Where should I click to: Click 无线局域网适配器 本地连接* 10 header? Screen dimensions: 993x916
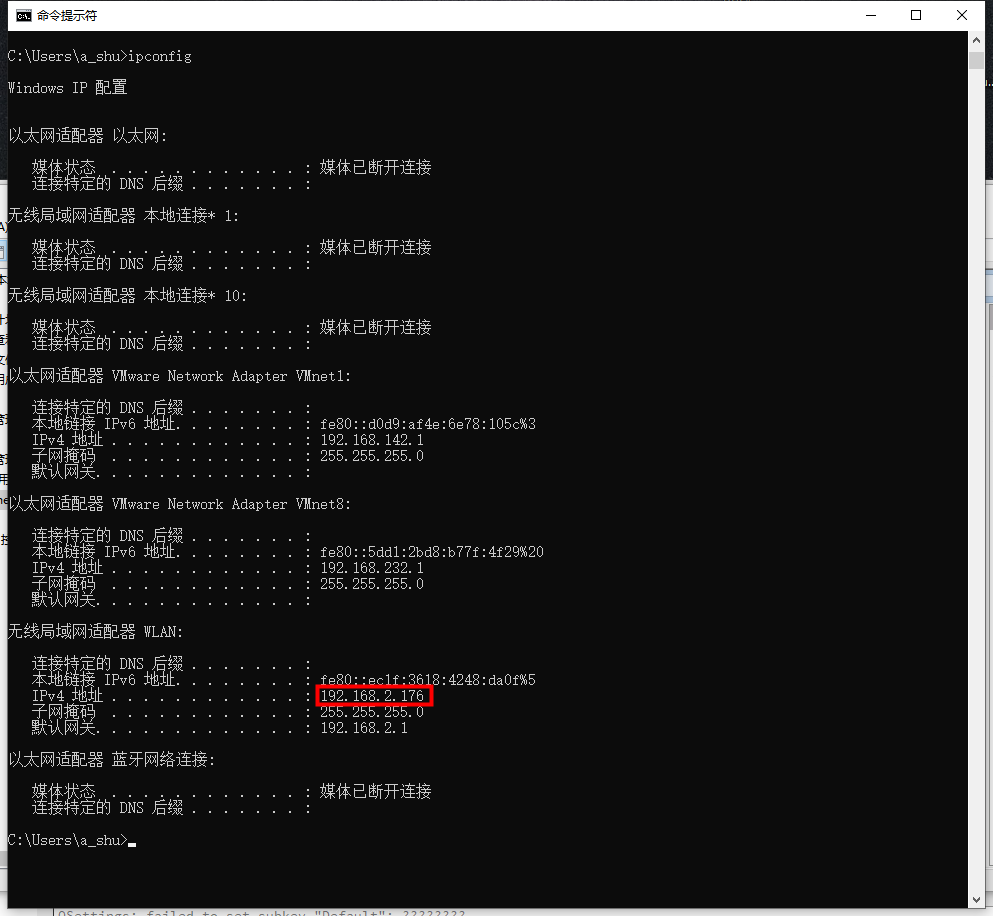[127, 295]
